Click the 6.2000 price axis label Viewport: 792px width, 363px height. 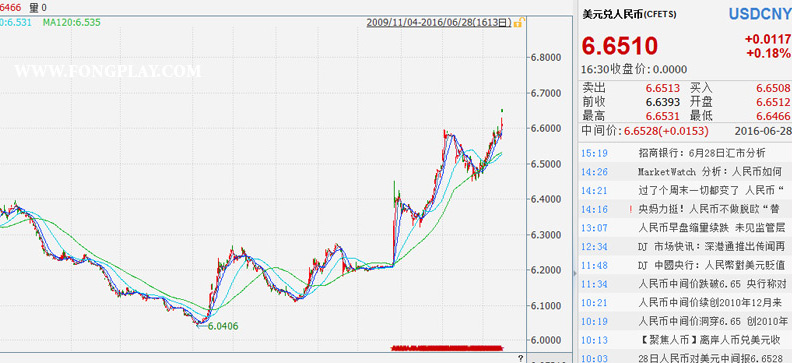(546, 270)
